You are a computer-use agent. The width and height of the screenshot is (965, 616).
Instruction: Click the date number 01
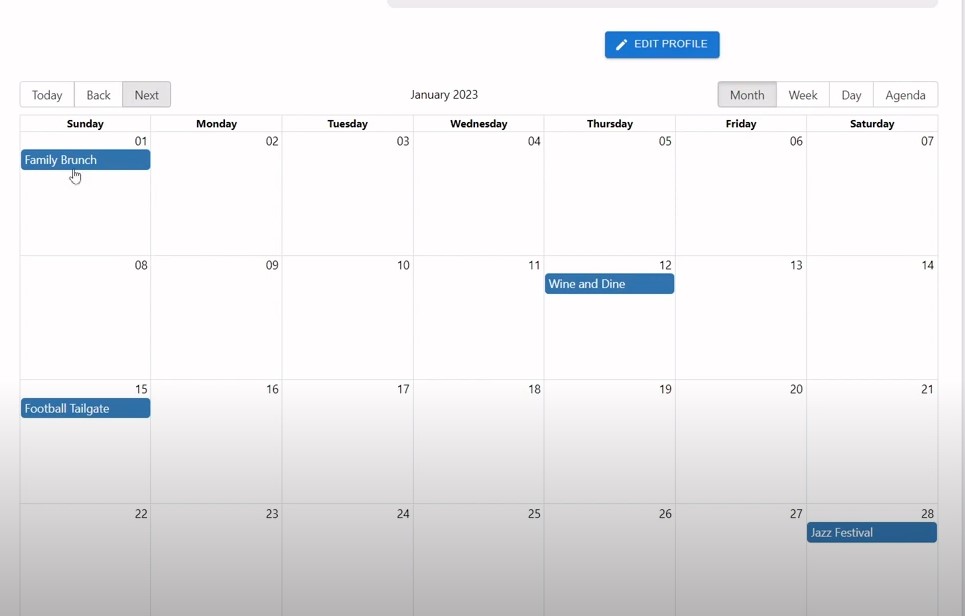click(141, 141)
